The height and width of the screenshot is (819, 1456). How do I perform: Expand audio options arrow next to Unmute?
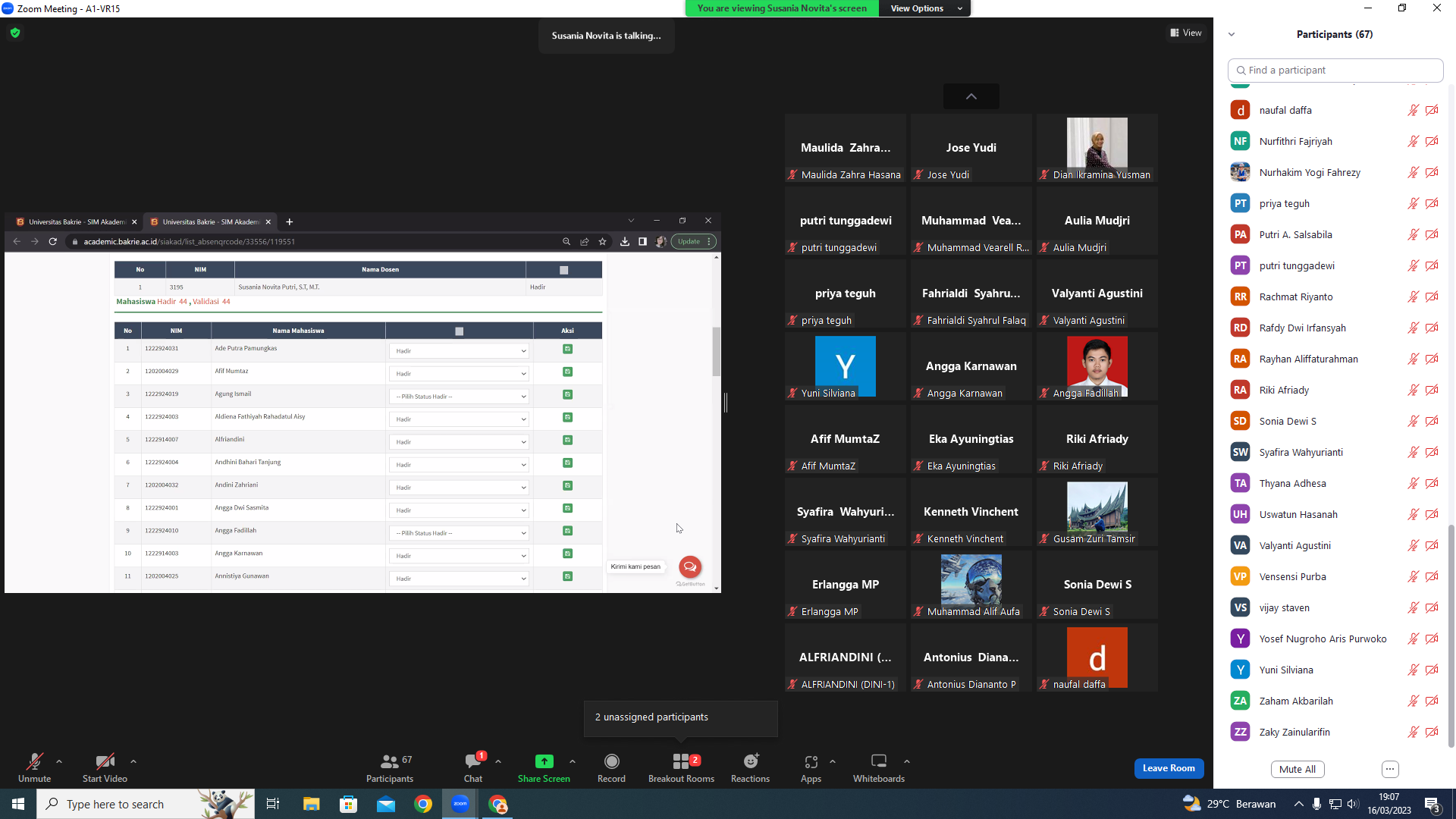(59, 761)
